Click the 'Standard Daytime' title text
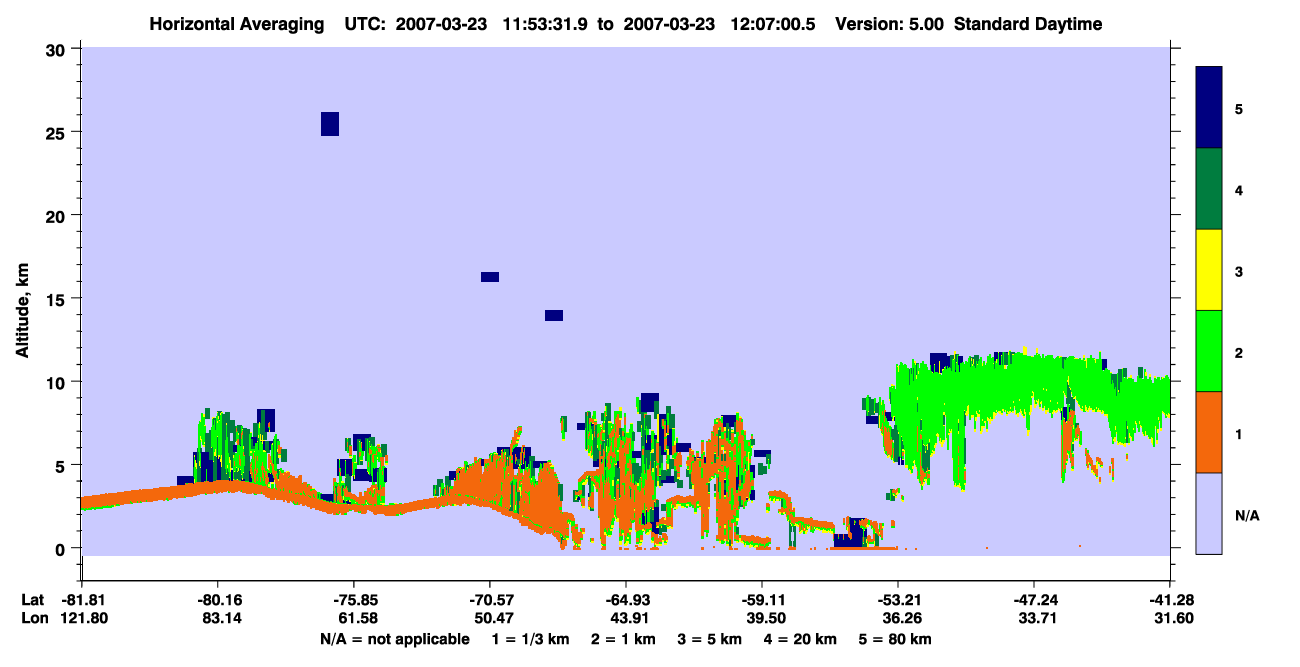Image resolution: width=1300 pixels, height=667 pixels. pyautogui.click(x=1028, y=24)
